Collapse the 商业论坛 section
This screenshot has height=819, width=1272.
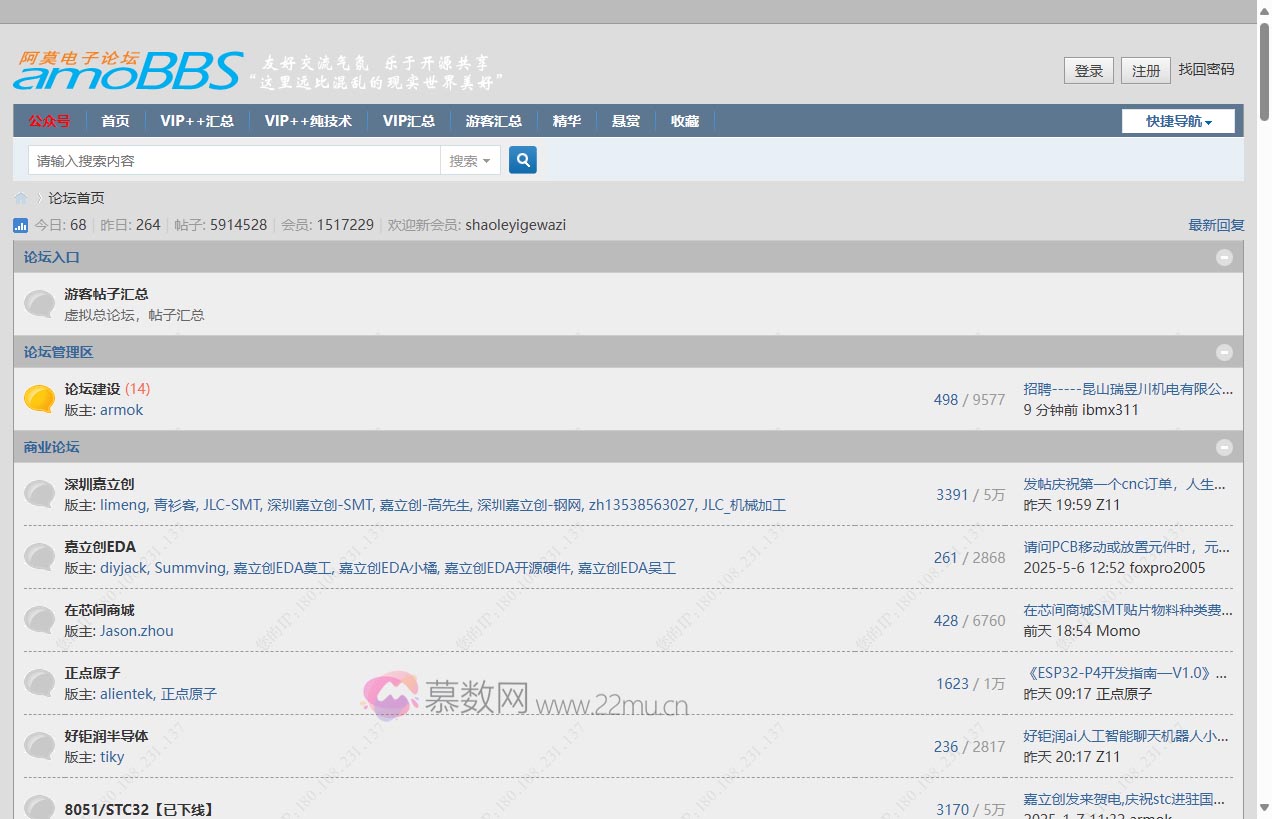click(1224, 447)
